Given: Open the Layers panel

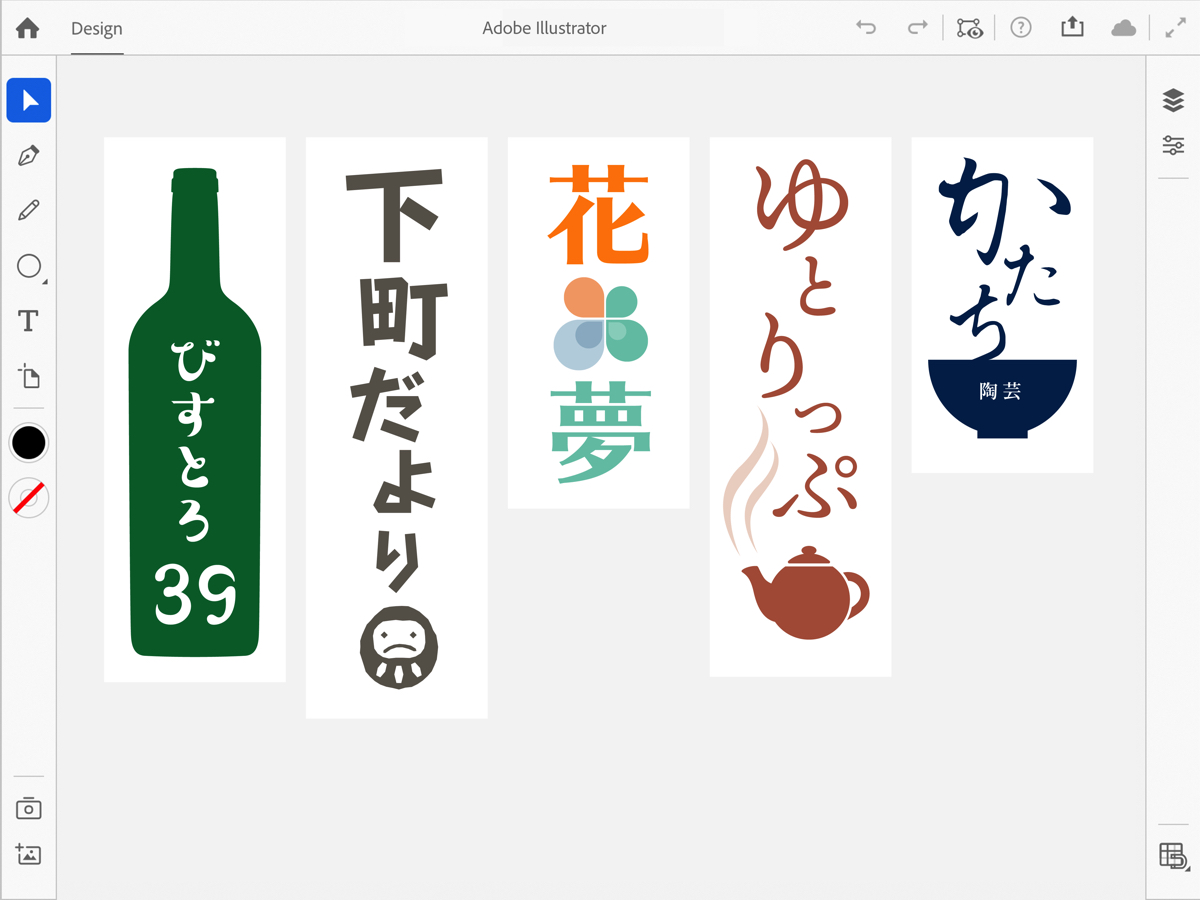Looking at the screenshot, I should pos(1173,100).
